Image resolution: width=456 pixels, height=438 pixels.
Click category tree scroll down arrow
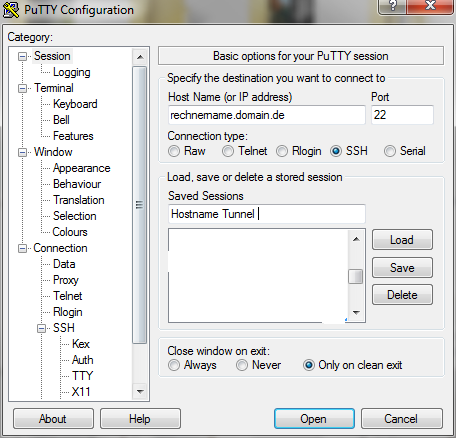coord(140,391)
